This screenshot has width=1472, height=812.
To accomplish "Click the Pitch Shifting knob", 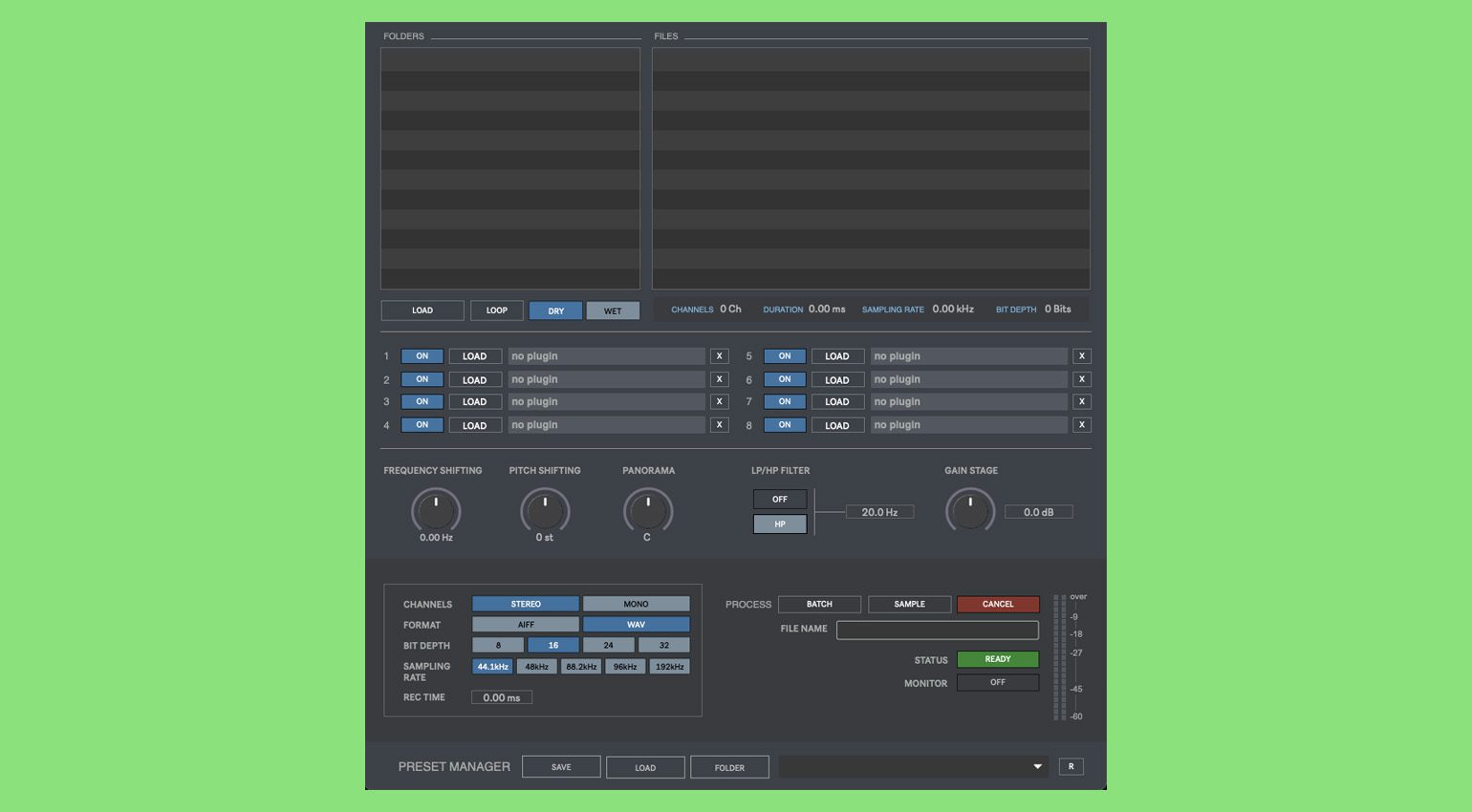I will [x=545, y=511].
